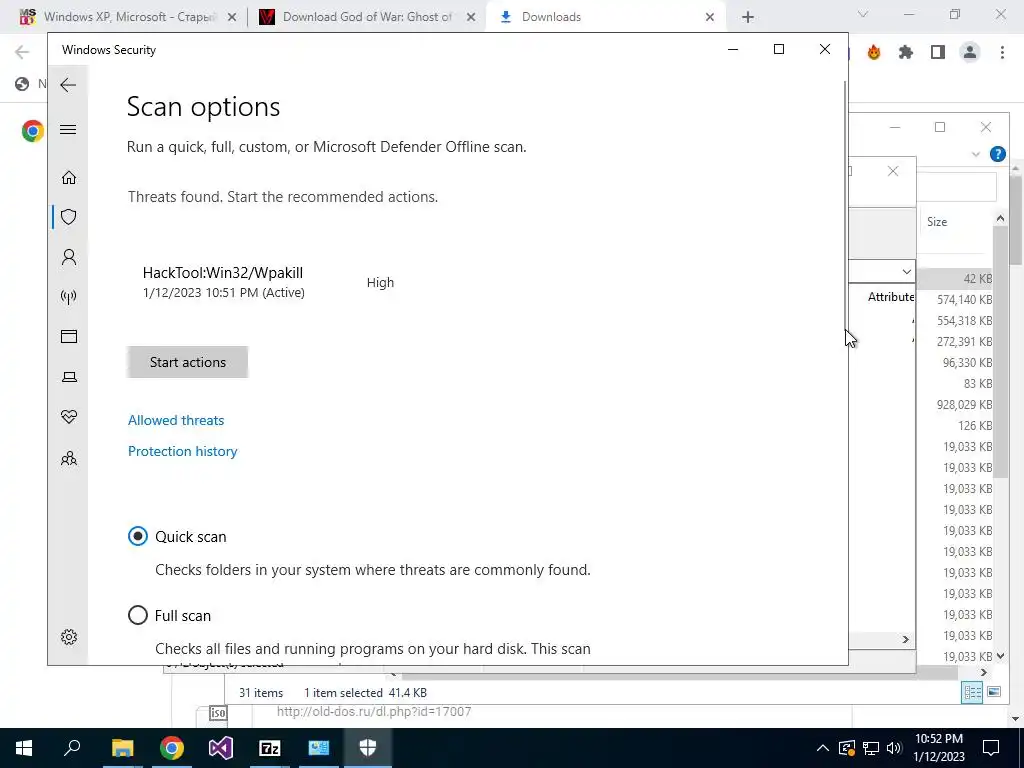The image size is (1024, 768).
Task: Switch to Download God of War tab
Action: [x=366, y=17]
